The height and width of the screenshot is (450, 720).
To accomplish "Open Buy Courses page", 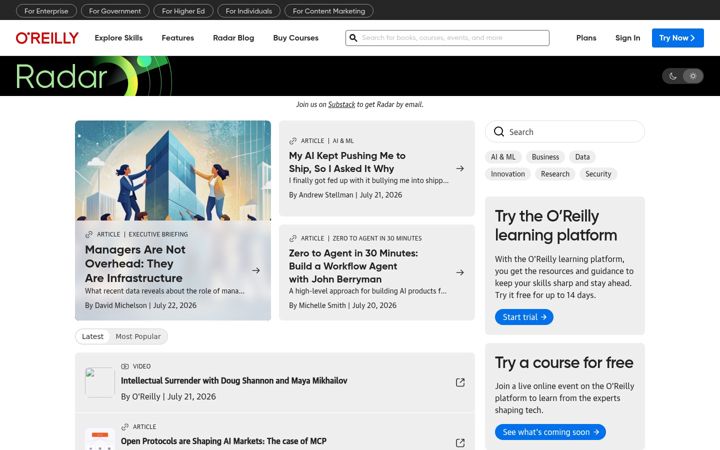I will [x=296, y=38].
